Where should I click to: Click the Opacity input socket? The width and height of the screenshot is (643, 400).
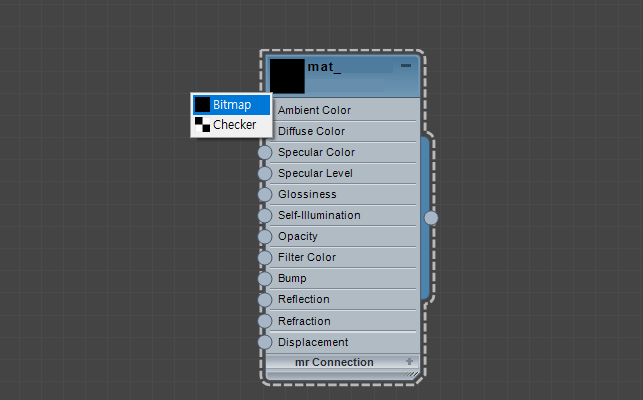[x=265, y=236]
